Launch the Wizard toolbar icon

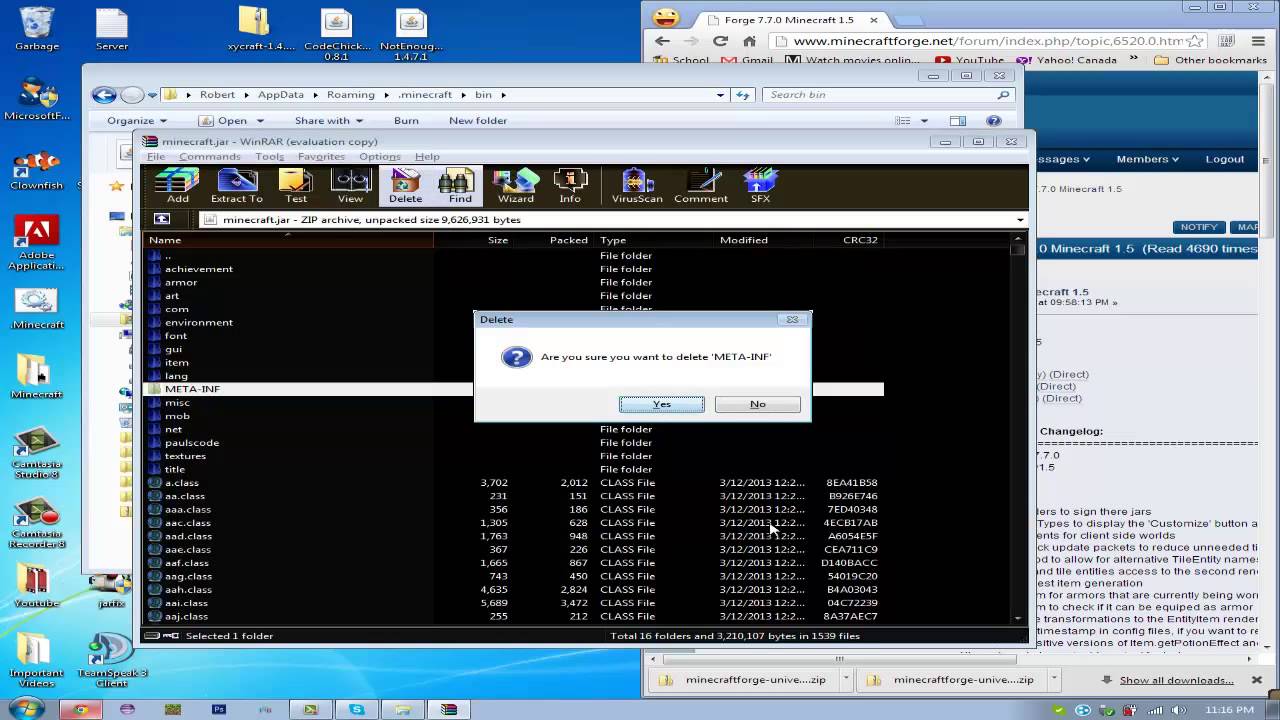point(516,186)
